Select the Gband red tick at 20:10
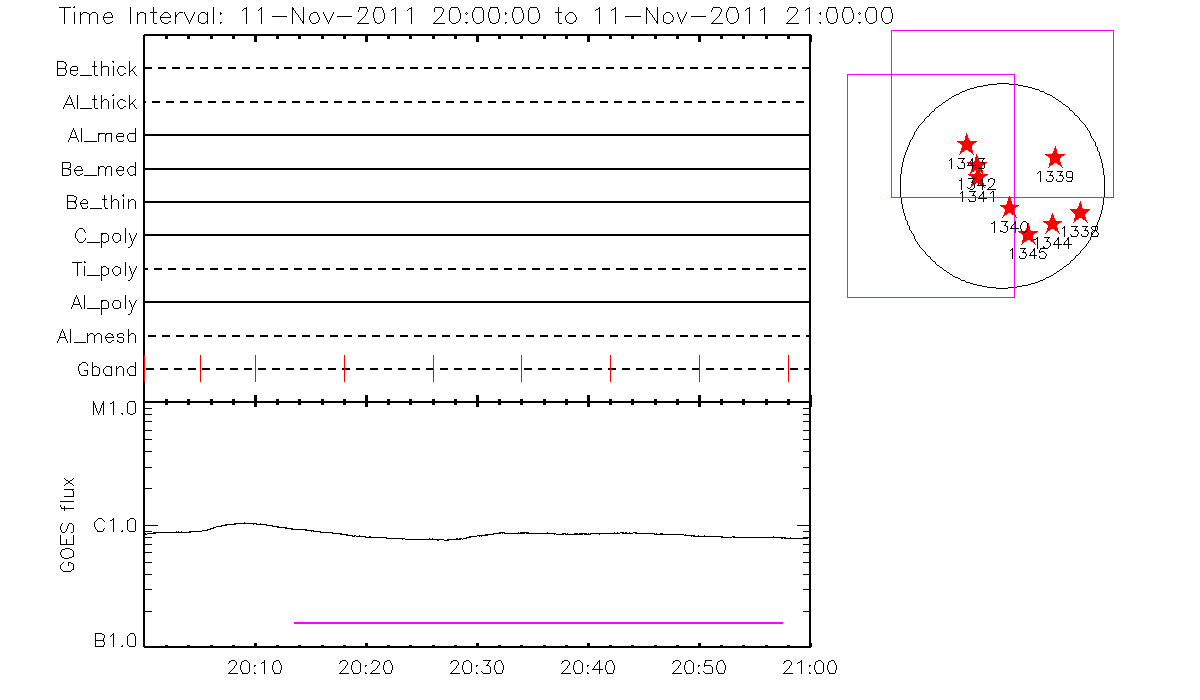The height and width of the screenshot is (700, 1200). point(255,368)
